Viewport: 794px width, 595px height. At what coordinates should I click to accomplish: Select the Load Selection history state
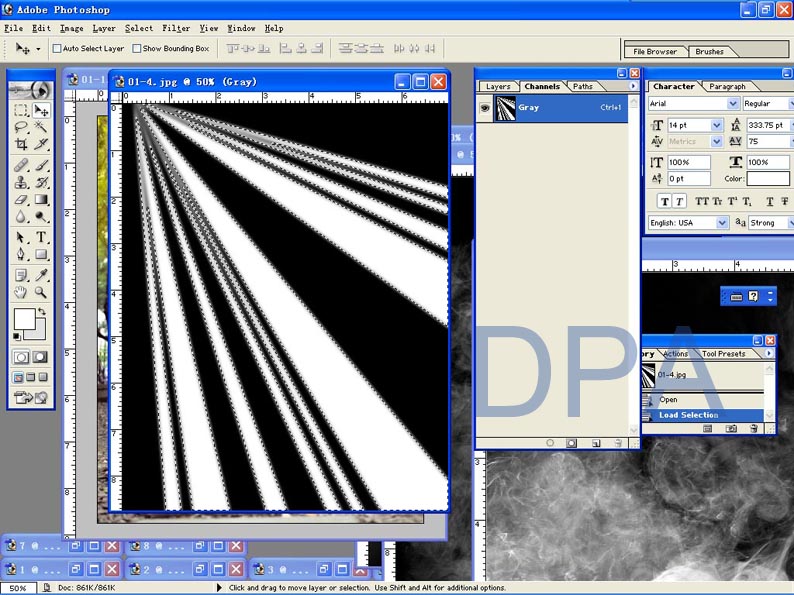[703, 415]
